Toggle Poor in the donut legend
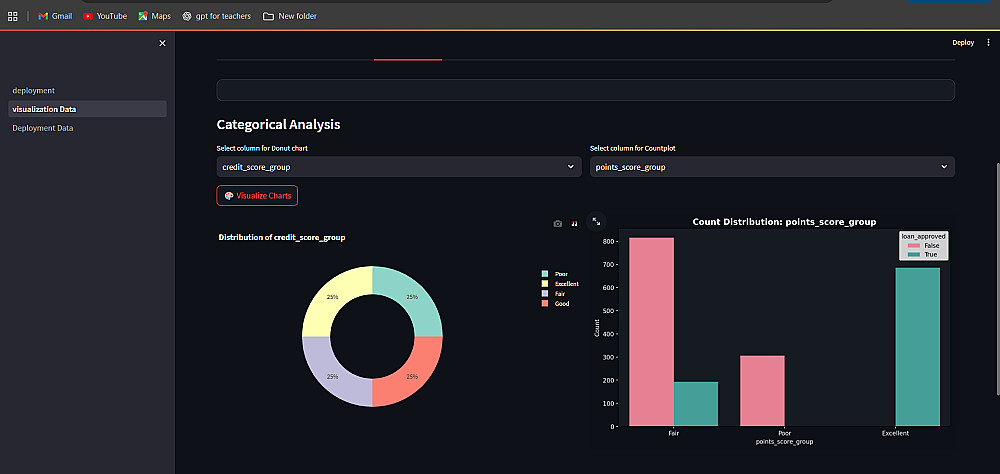This screenshot has height=474, width=1000. (554, 274)
